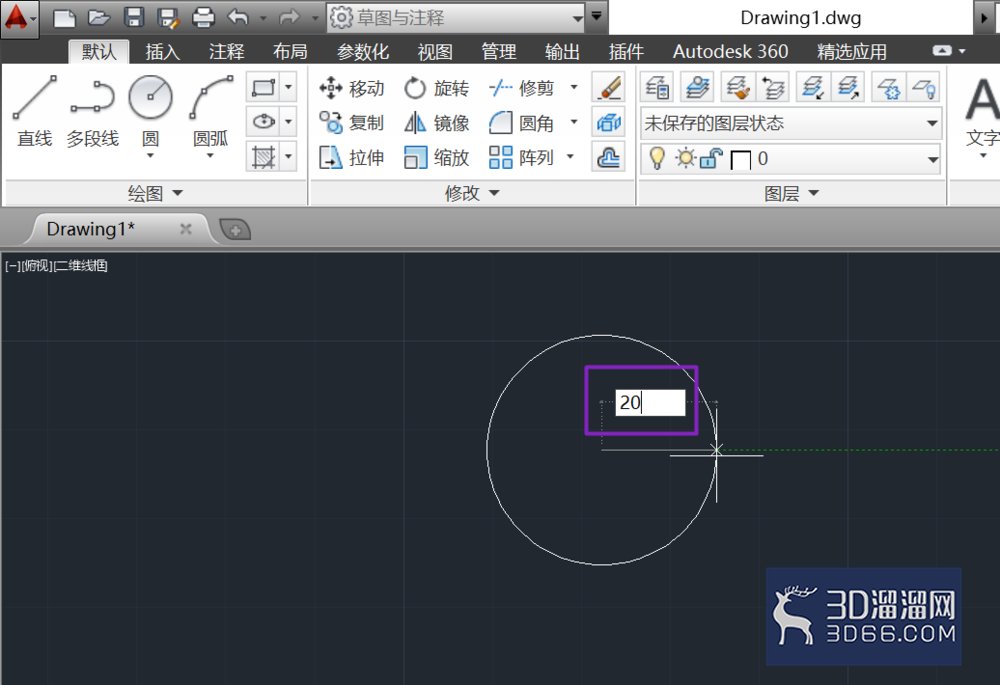
Task: Undo the last action
Action: click(238, 17)
